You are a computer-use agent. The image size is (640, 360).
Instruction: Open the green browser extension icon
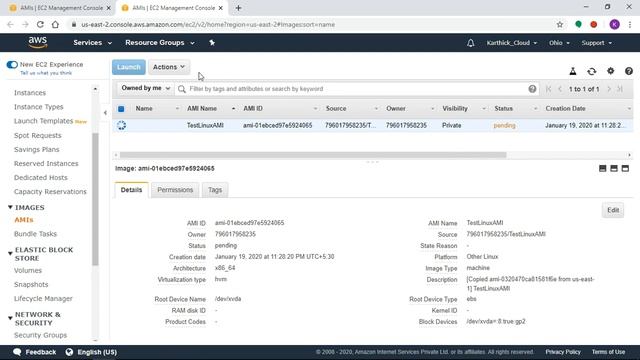tap(578, 24)
